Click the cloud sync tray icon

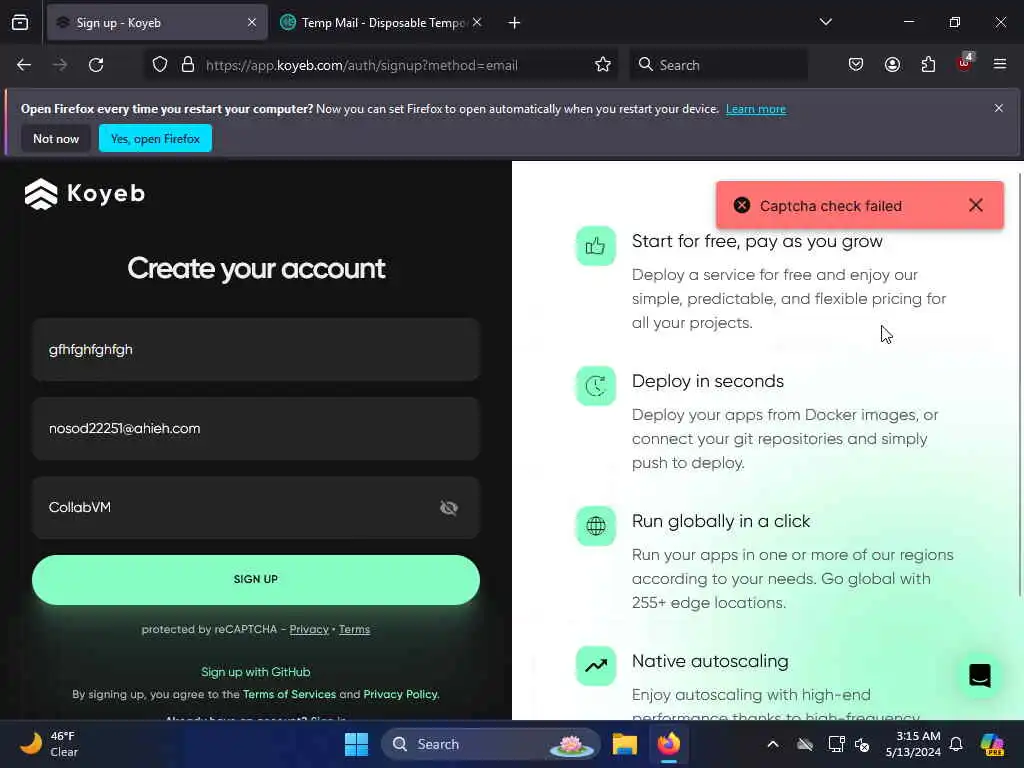click(x=805, y=744)
